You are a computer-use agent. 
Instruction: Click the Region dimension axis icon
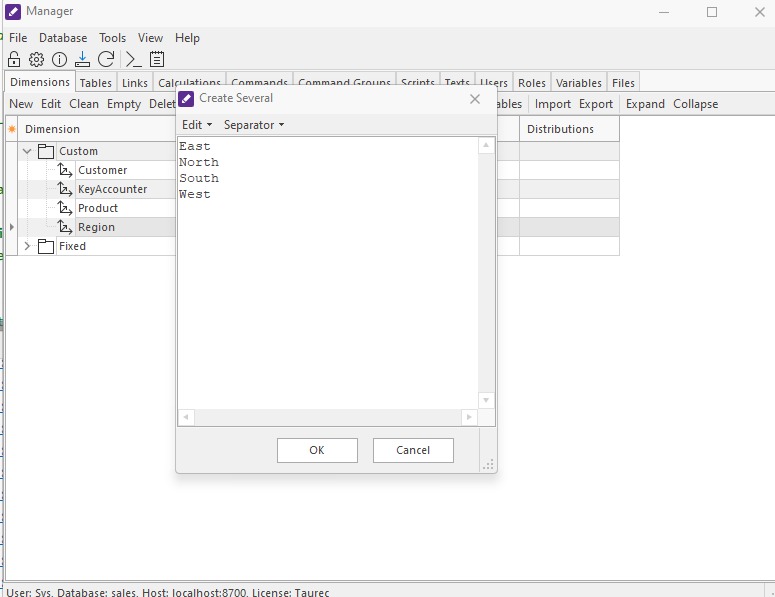(65, 227)
